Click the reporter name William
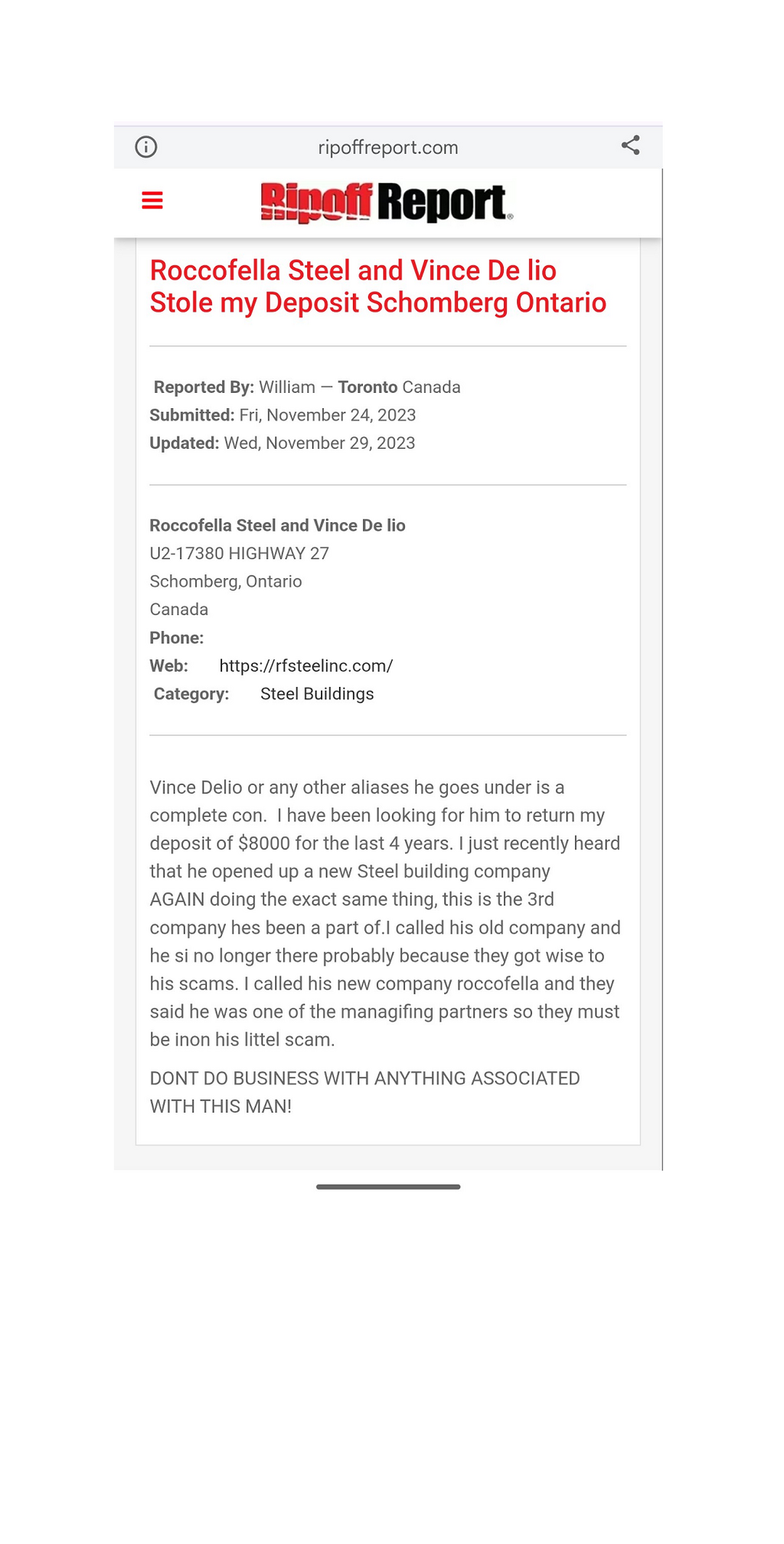Viewport: 784px width, 1544px height. pyautogui.click(x=287, y=387)
